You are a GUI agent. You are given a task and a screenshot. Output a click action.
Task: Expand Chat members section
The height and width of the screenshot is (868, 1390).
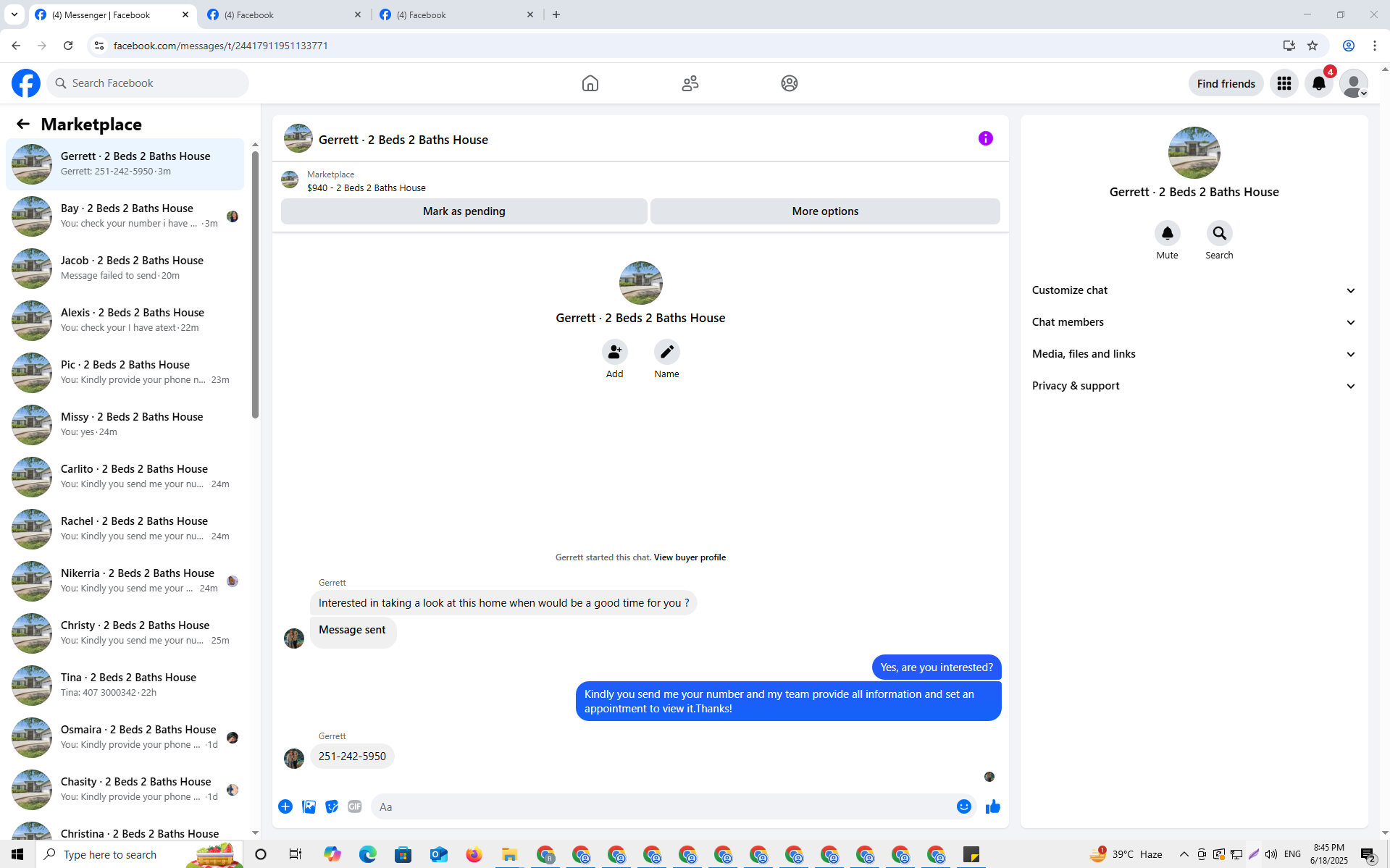click(x=1194, y=322)
